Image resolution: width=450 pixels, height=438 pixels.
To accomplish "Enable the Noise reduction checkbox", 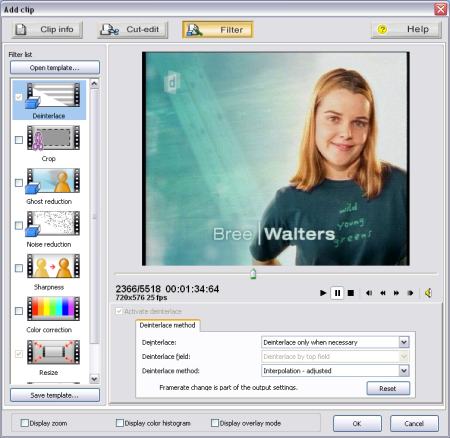I will coord(19,225).
